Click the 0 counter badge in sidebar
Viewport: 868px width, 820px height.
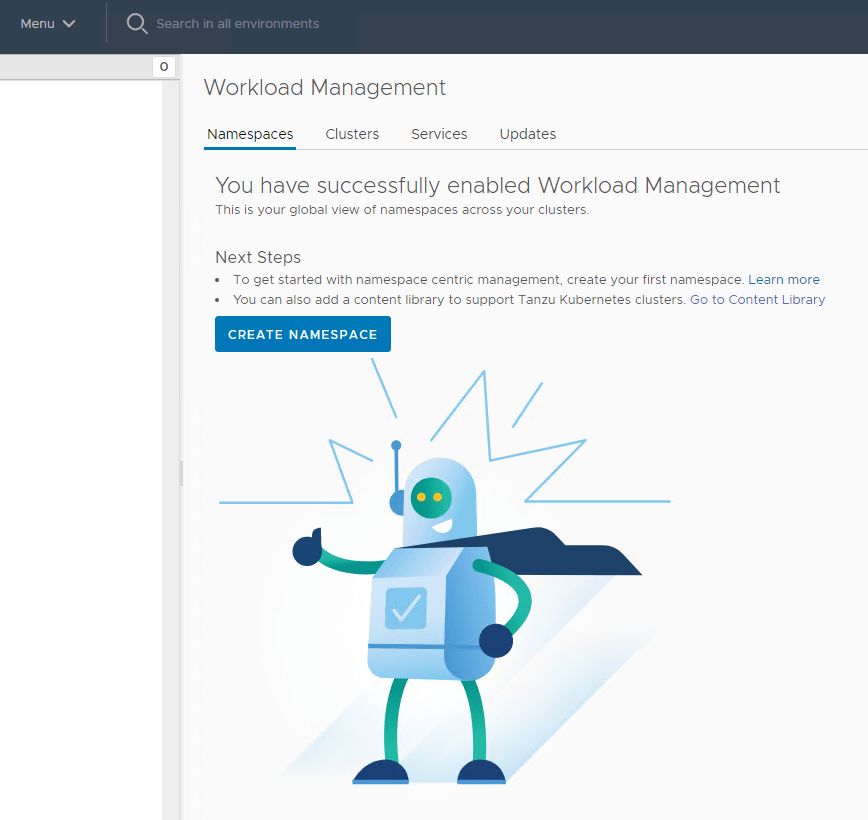click(x=164, y=67)
